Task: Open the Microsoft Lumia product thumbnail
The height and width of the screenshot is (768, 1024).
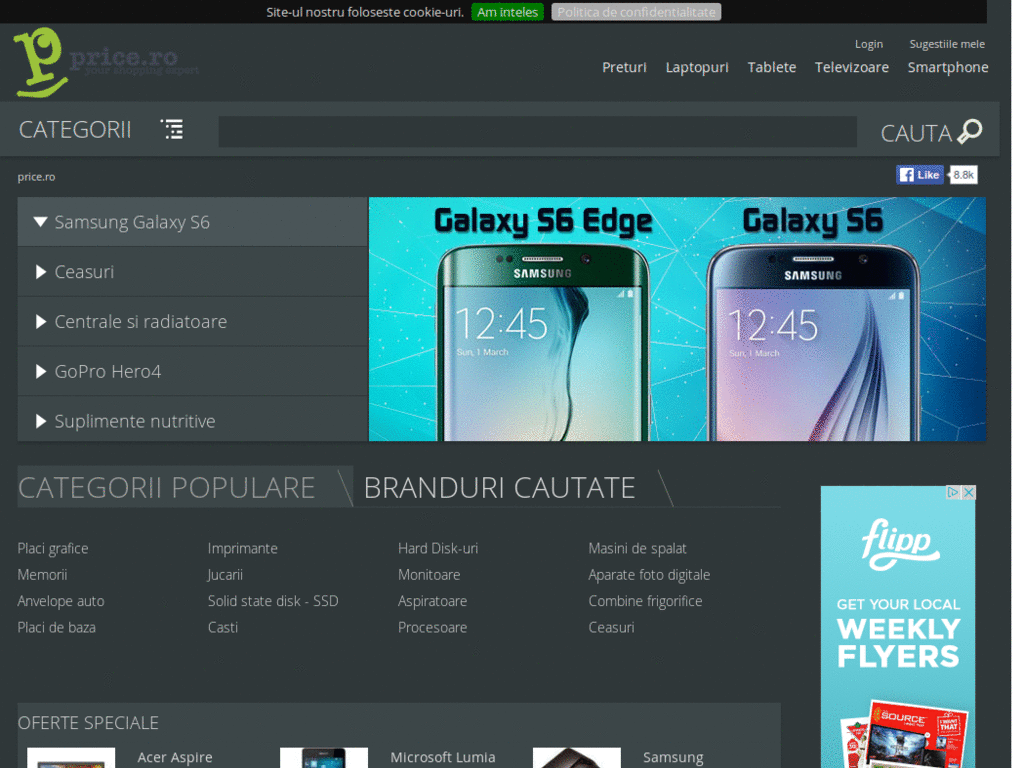Action: click(324, 758)
